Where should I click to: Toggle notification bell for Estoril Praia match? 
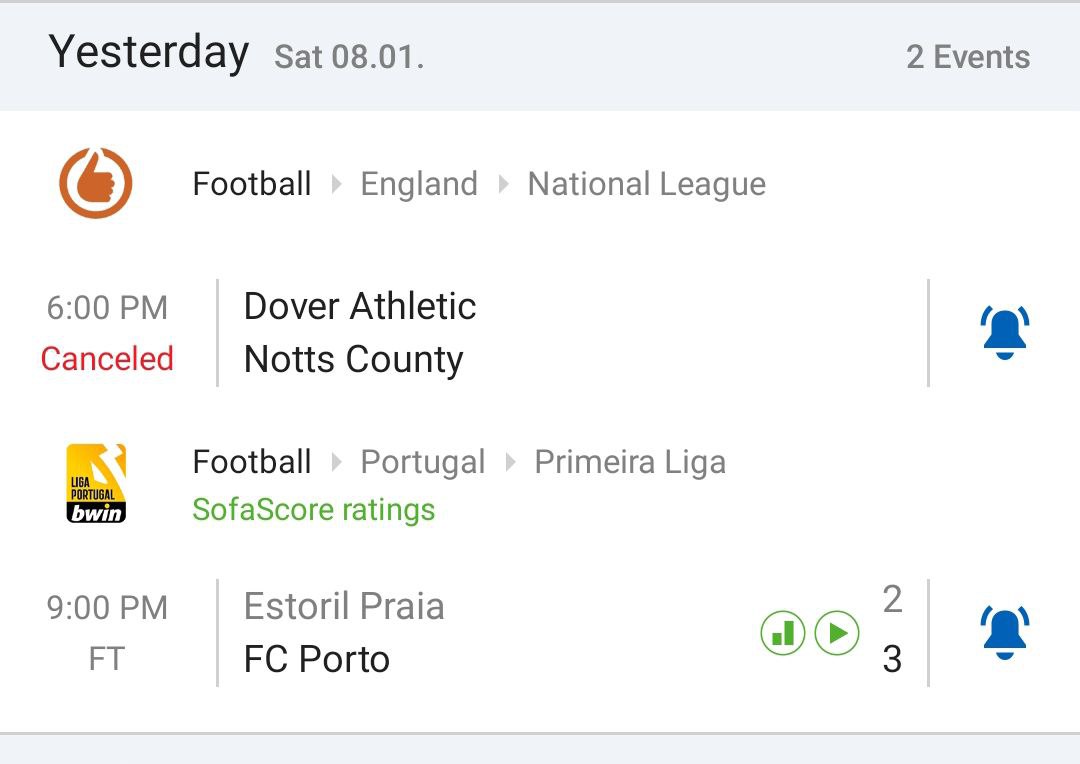pyautogui.click(x=1005, y=633)
